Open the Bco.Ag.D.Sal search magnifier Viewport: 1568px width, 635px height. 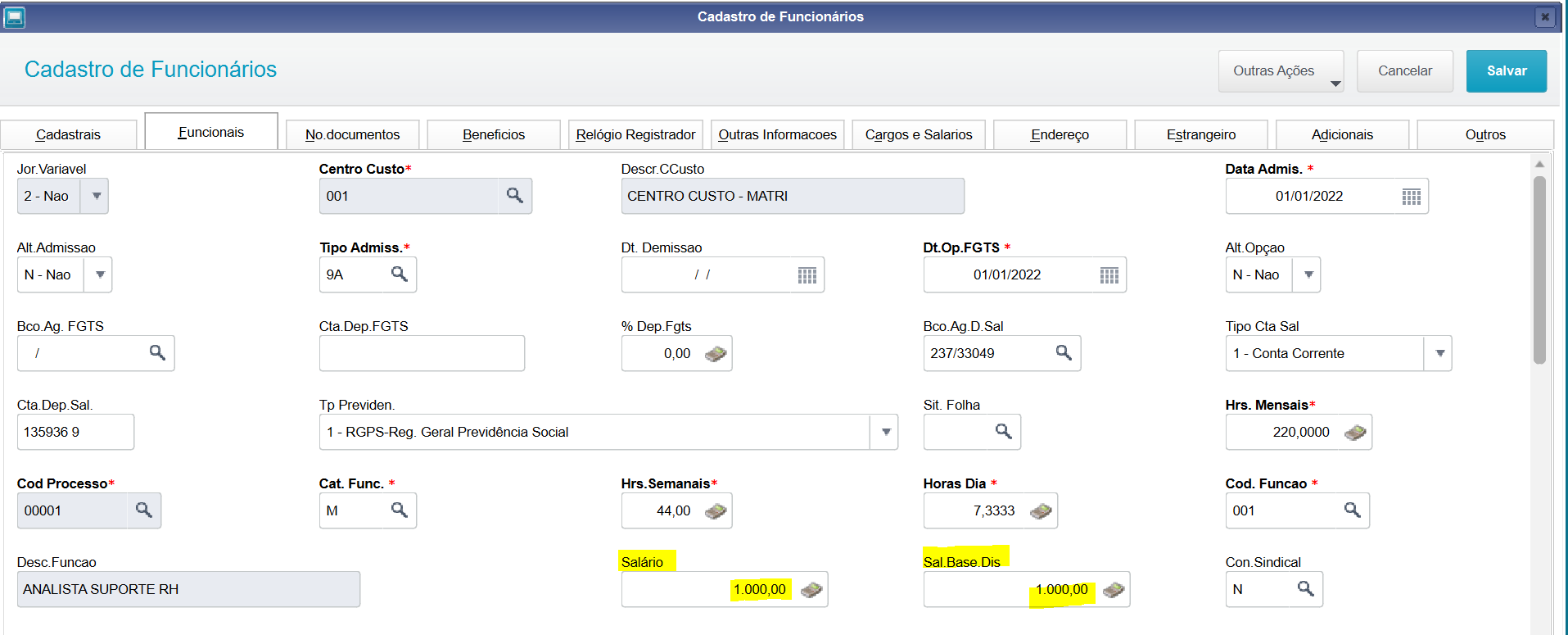1064,353
